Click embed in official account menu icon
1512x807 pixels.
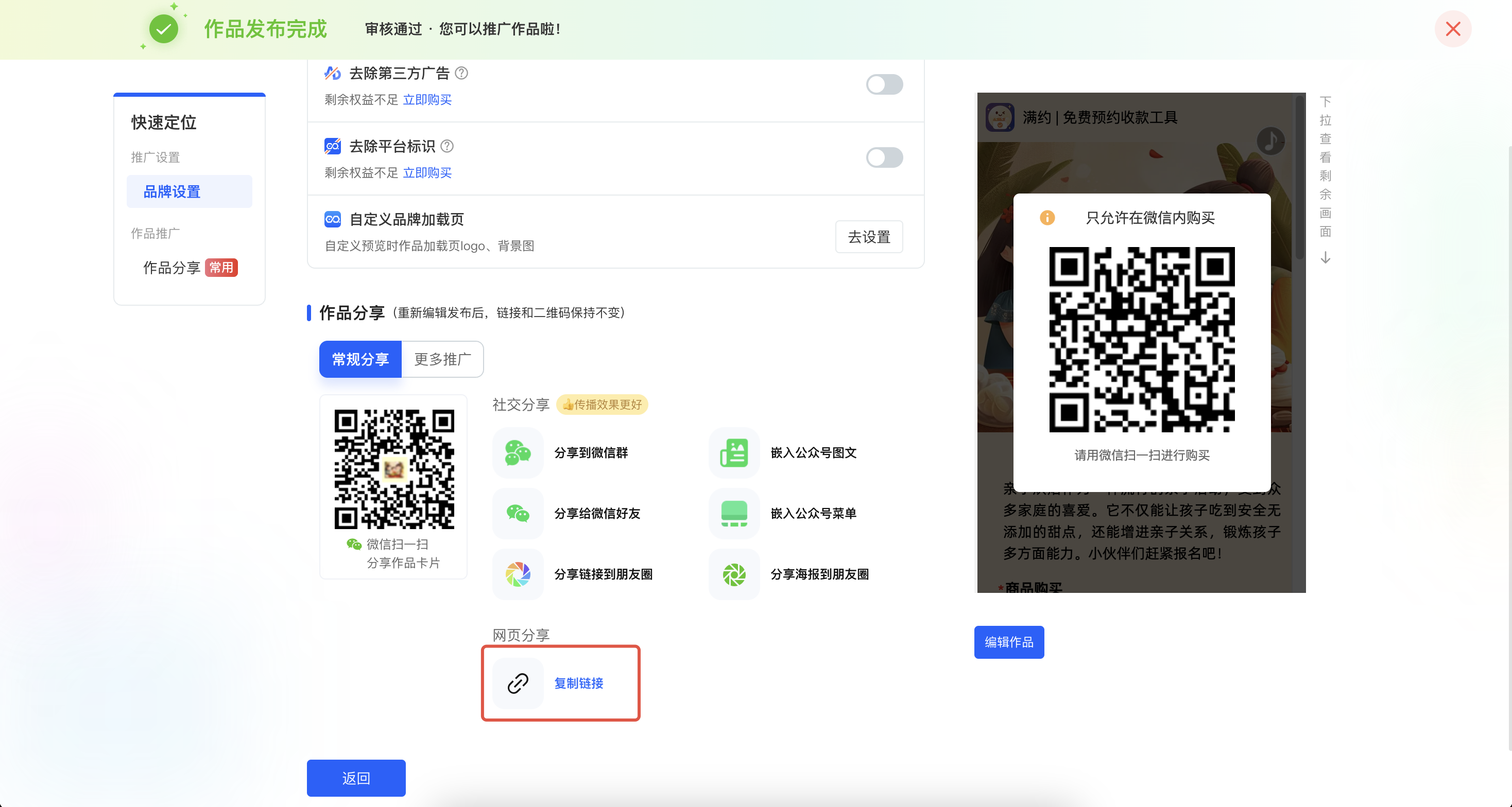tap(734, 514)
